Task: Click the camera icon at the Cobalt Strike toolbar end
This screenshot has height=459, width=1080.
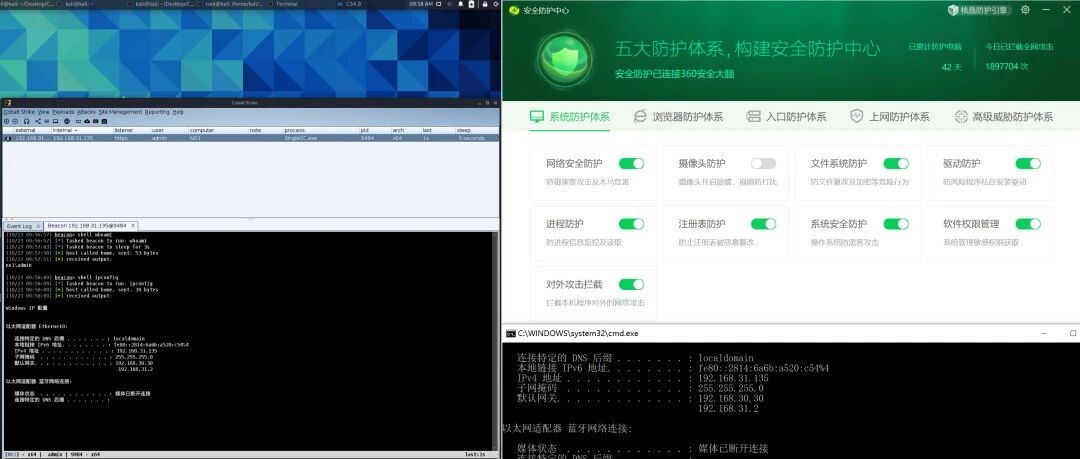Action: tap(104, 121)
